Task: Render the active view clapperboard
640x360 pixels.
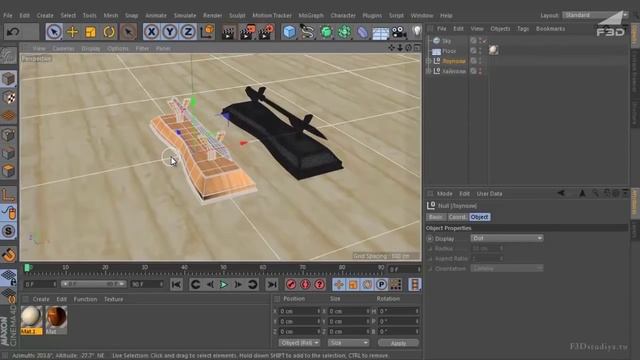Action: point(229,32)
